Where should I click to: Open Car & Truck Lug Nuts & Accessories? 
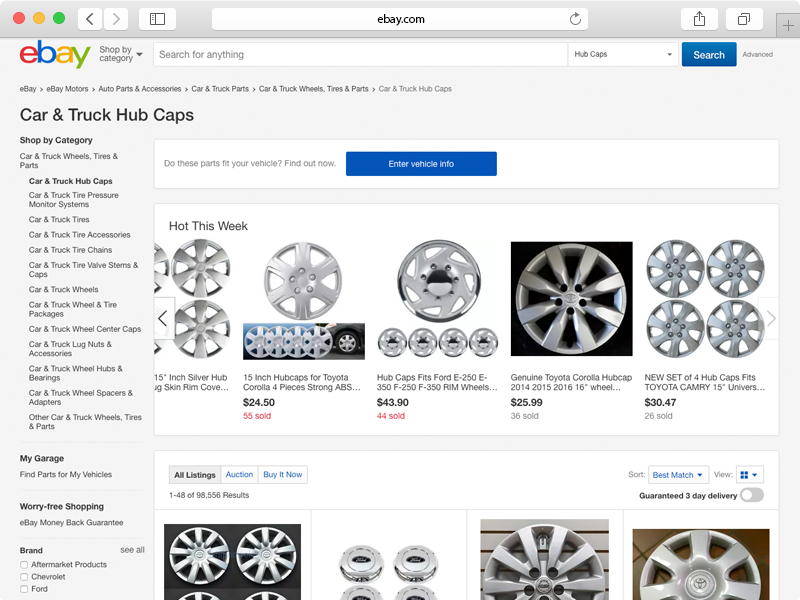[70, 348]
